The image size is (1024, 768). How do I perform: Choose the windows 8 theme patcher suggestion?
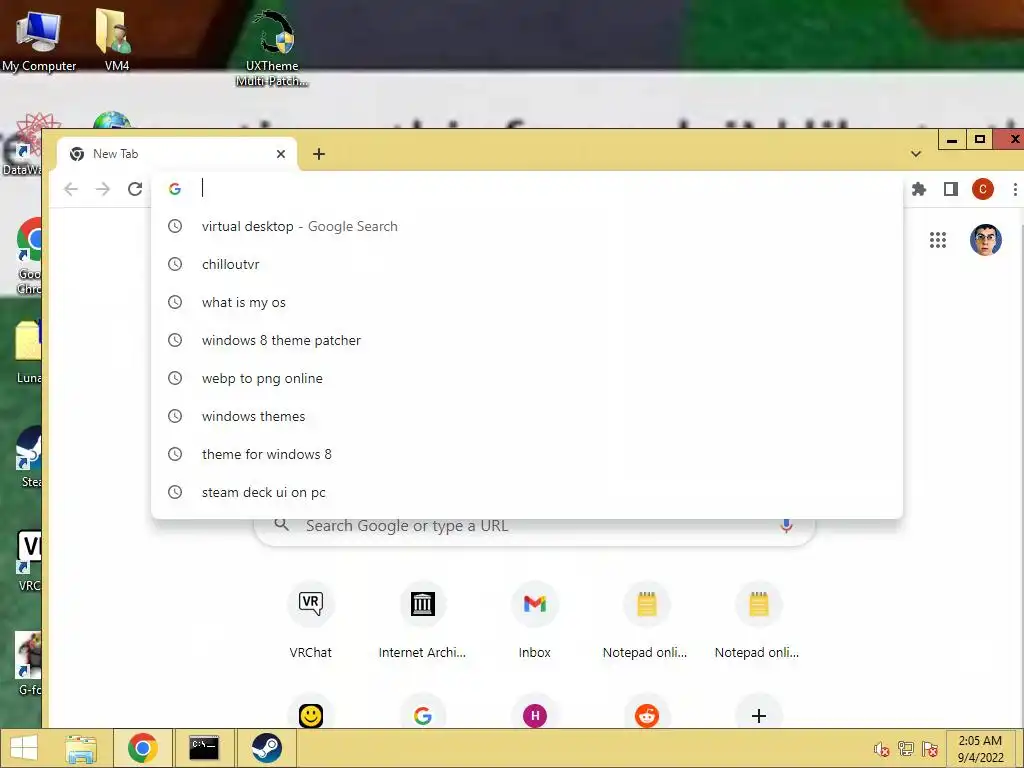point(527,340)
